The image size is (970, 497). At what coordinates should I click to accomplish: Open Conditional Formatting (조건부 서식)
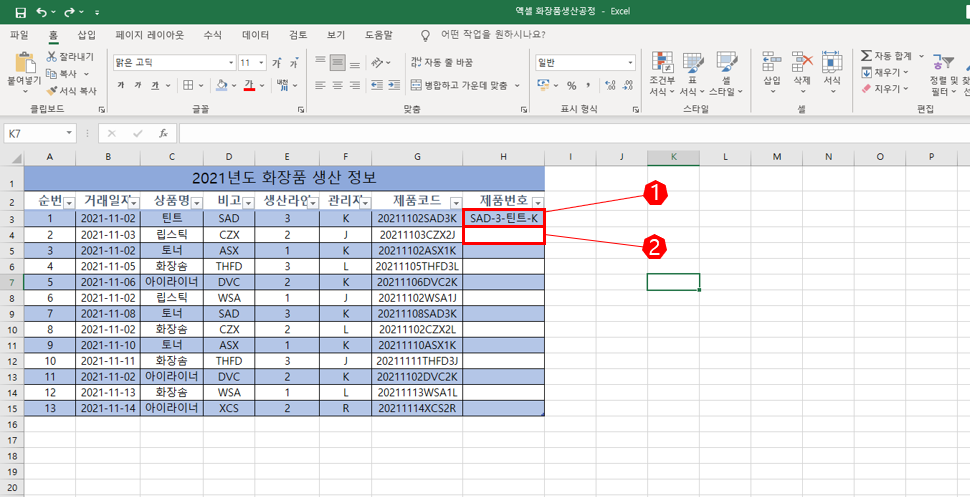662,74
